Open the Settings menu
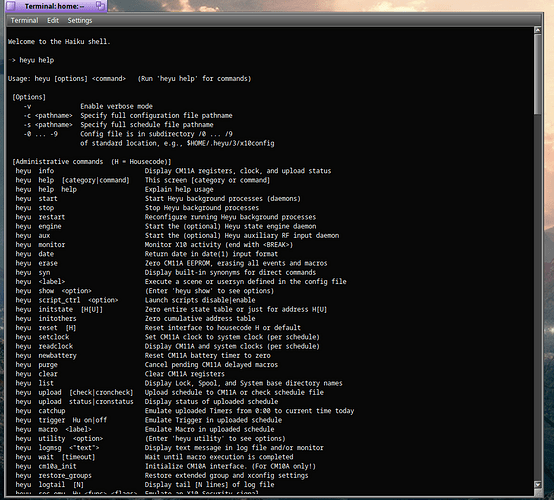Viewport: 554px width, 500px height. click(80, 20)
